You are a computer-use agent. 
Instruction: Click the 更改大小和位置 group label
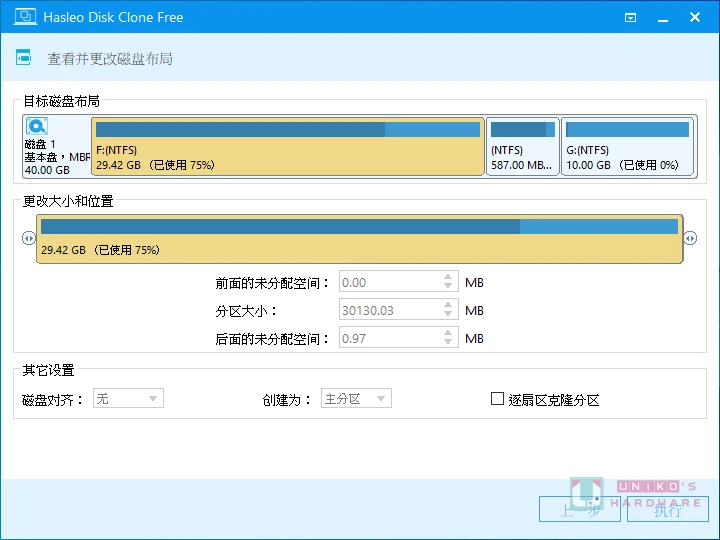point(68,201)
